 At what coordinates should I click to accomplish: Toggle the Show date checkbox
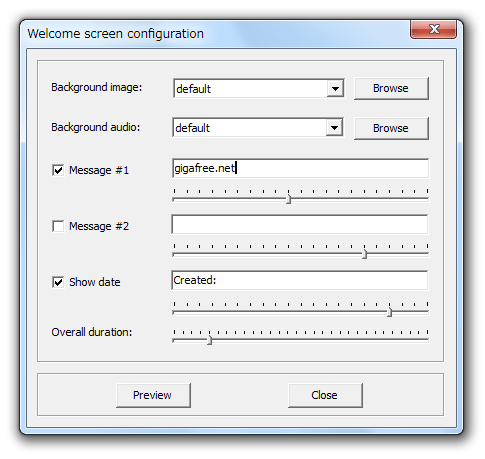click(x=58, y=282)
